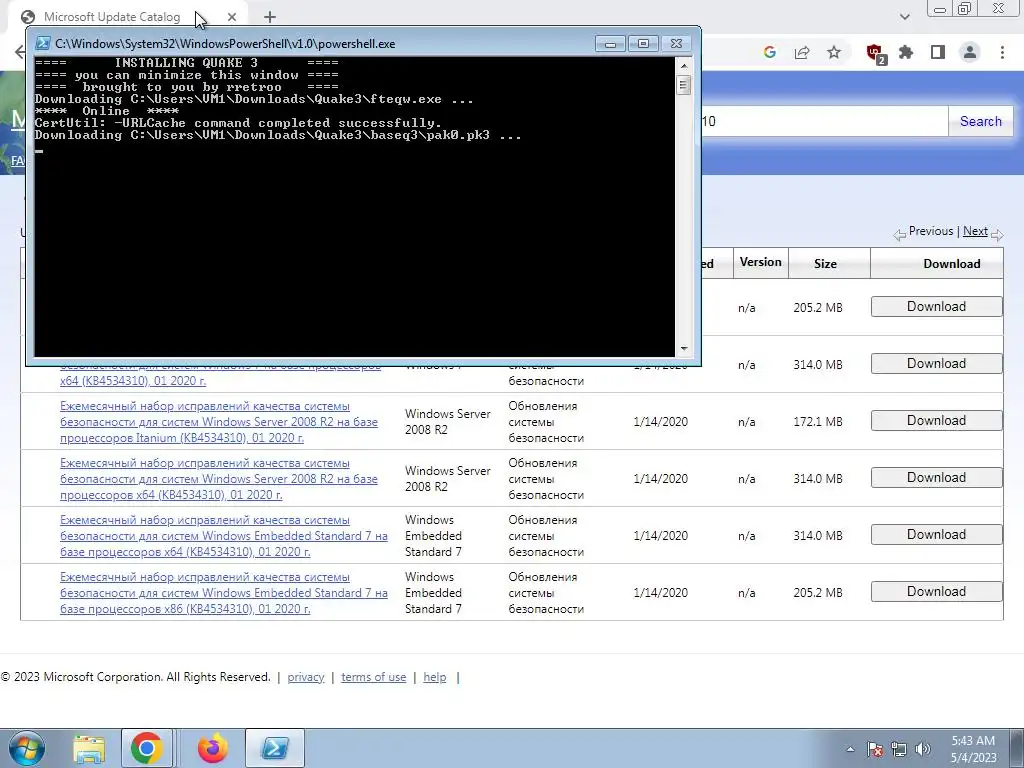Open a new Chrome tab with plus

(x=270, y=18)
